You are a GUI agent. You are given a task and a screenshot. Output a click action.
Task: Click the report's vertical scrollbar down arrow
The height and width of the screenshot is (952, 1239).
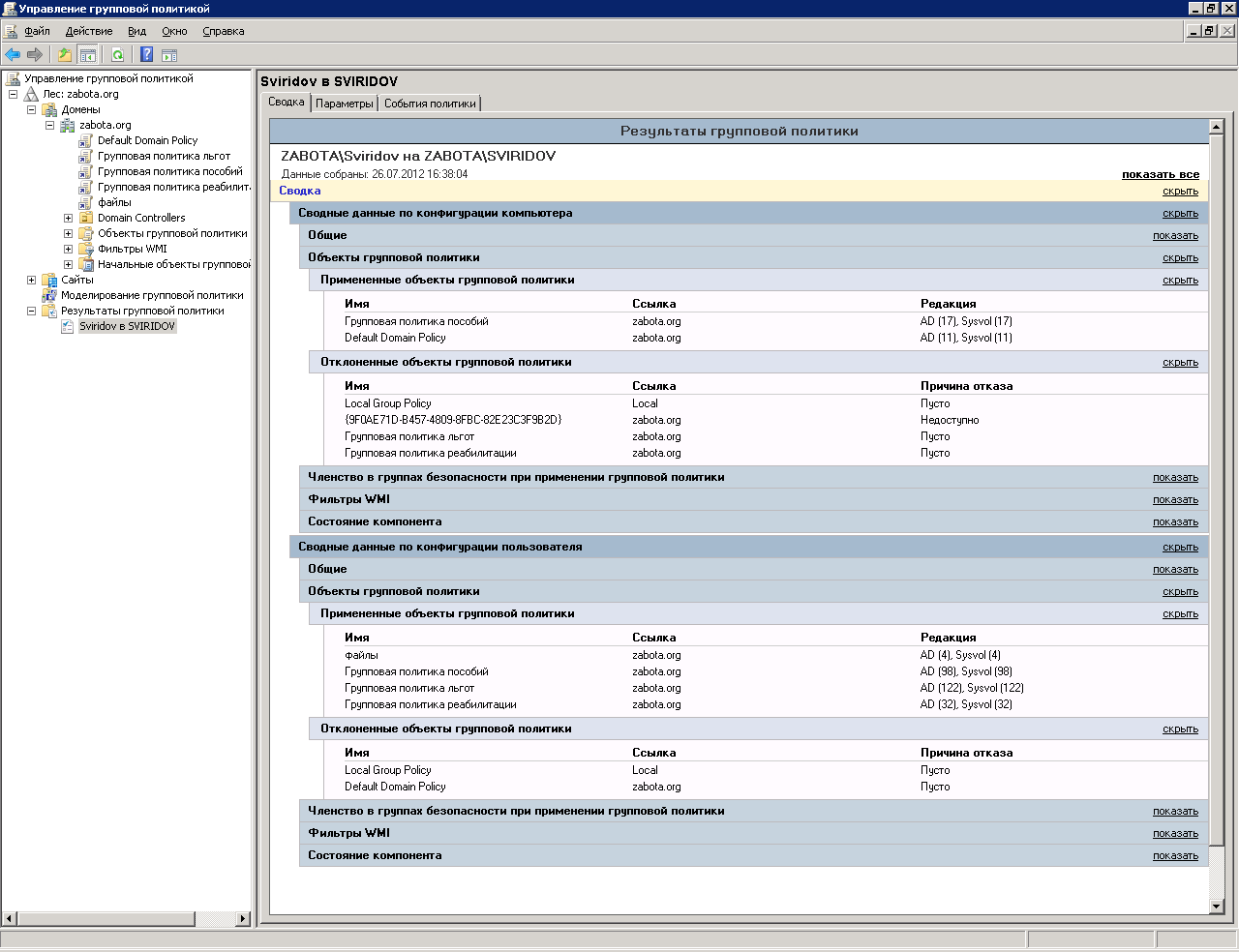click(x=1217, y=907)
